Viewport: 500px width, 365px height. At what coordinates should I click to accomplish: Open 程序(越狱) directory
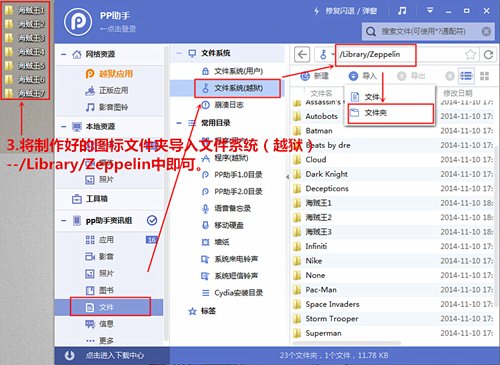point(225,158)
